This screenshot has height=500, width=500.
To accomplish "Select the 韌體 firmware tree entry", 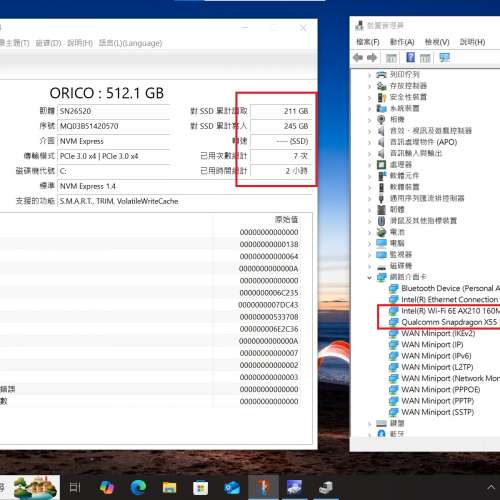I will [x=397, y=209].
